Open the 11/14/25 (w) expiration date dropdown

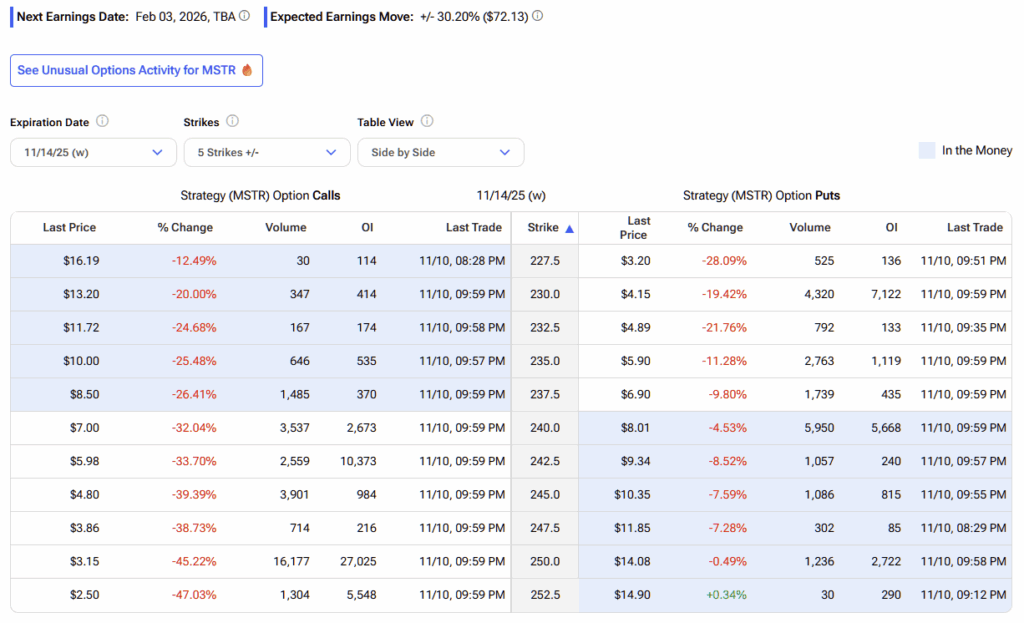pos(93,152)
